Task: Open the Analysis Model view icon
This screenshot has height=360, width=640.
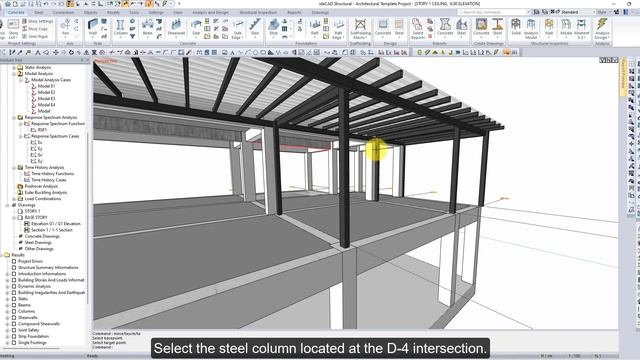Action: coord(531,29)
